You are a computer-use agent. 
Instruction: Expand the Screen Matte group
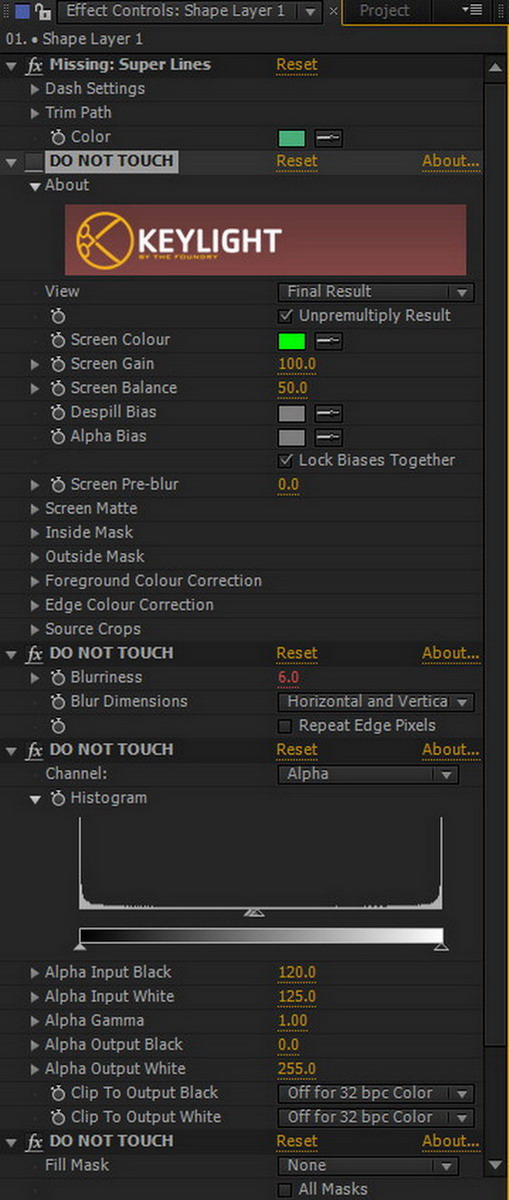(36, 508)
